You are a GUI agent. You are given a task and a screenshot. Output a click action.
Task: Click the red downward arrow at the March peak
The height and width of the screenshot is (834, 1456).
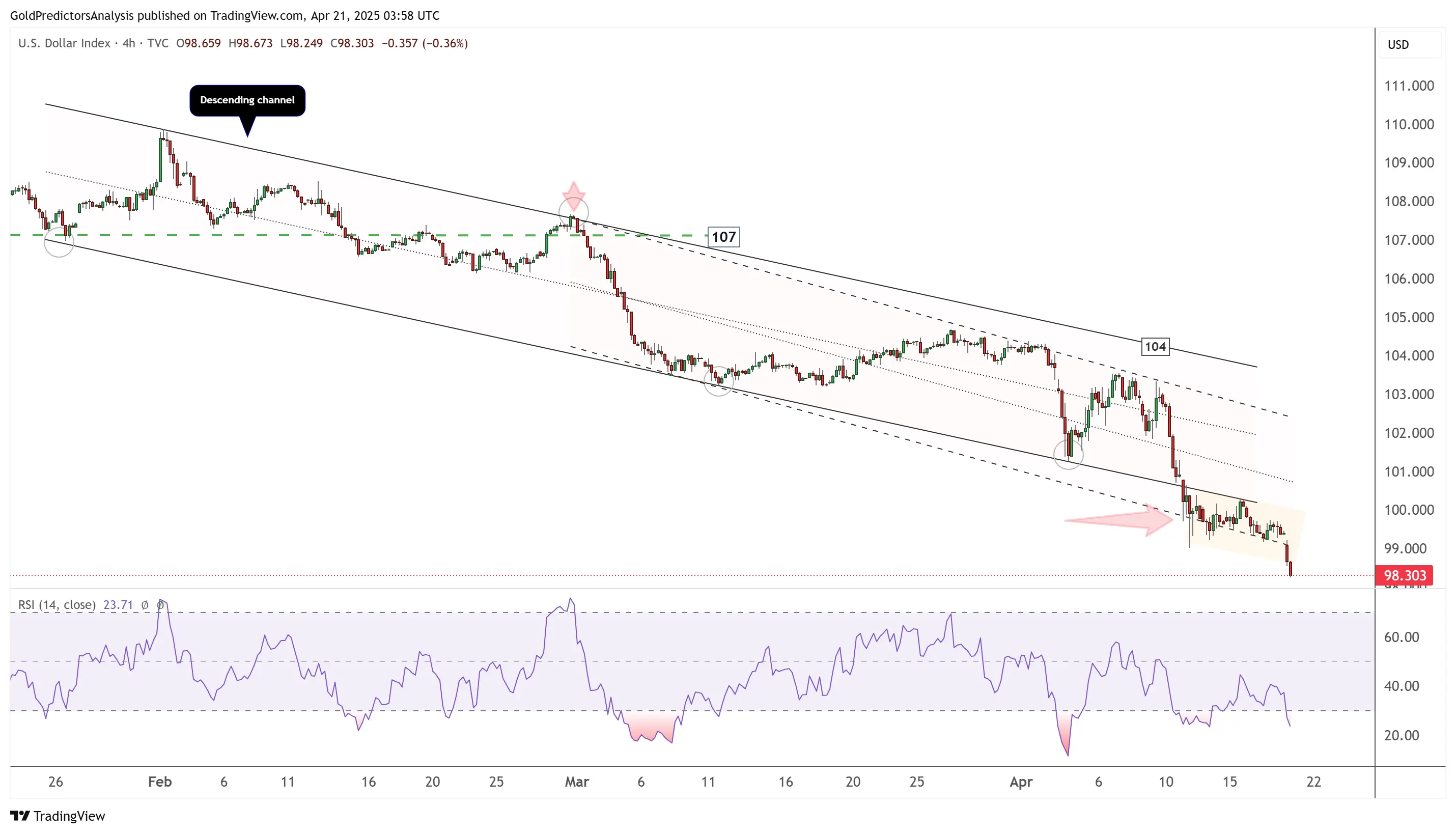tap(573, 192)
